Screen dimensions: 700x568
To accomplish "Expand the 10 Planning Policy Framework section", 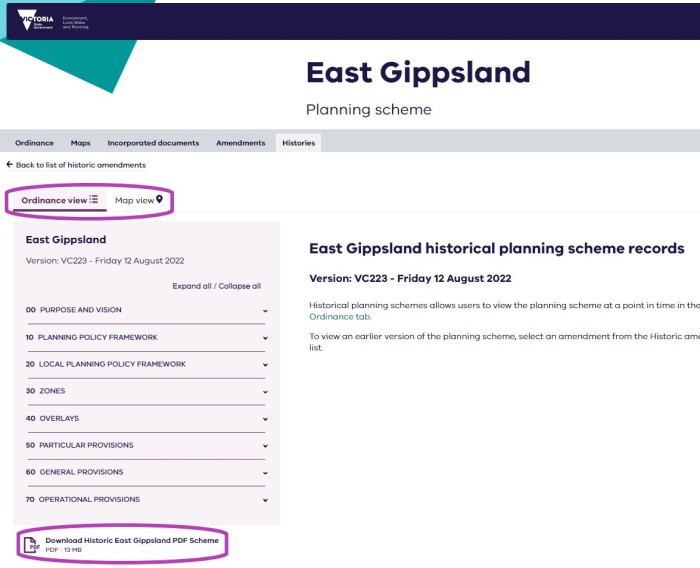I will point(265,338).
